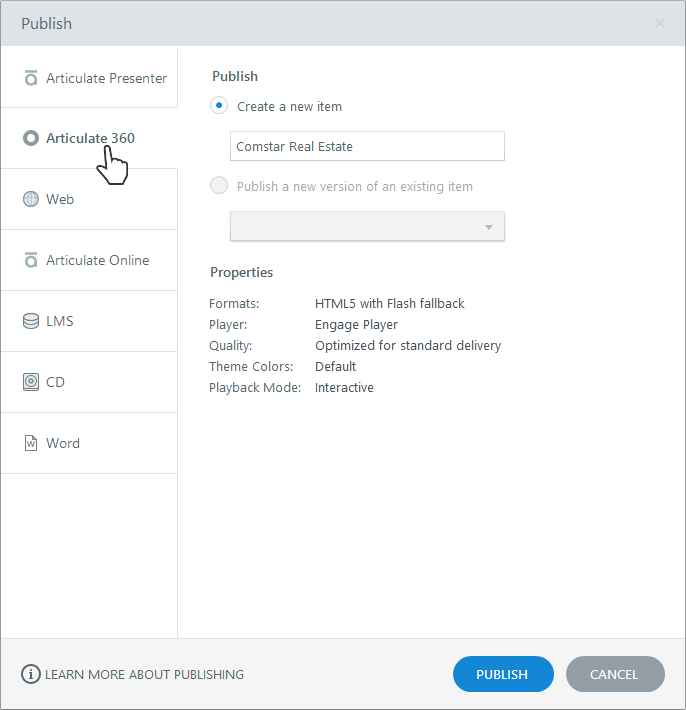Click the info icon beside Learn More
This screenshot has height=710, width=686.
click(x=31, y=674)
